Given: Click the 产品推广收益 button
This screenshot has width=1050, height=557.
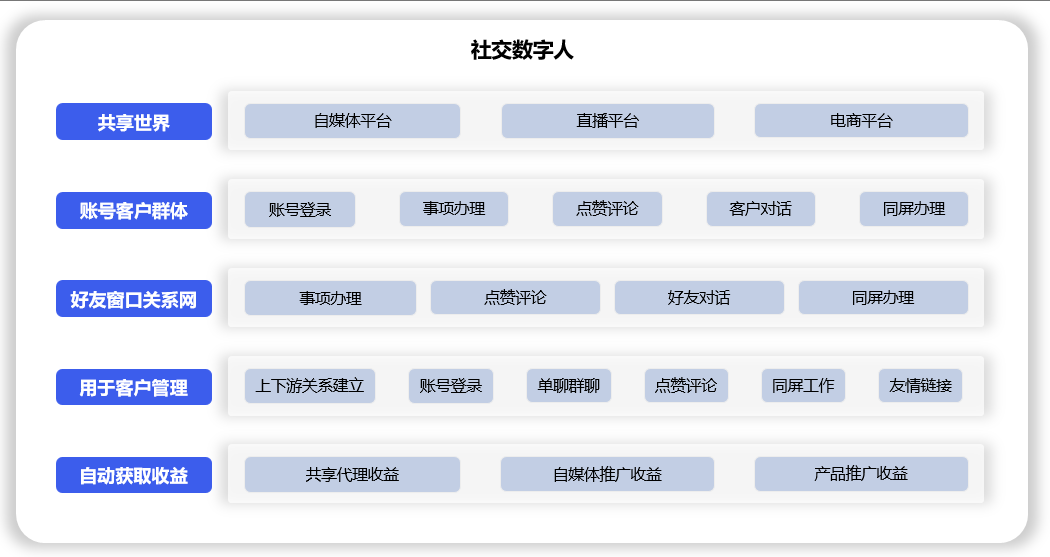Looking at the screenshot, I should [861, 474].
